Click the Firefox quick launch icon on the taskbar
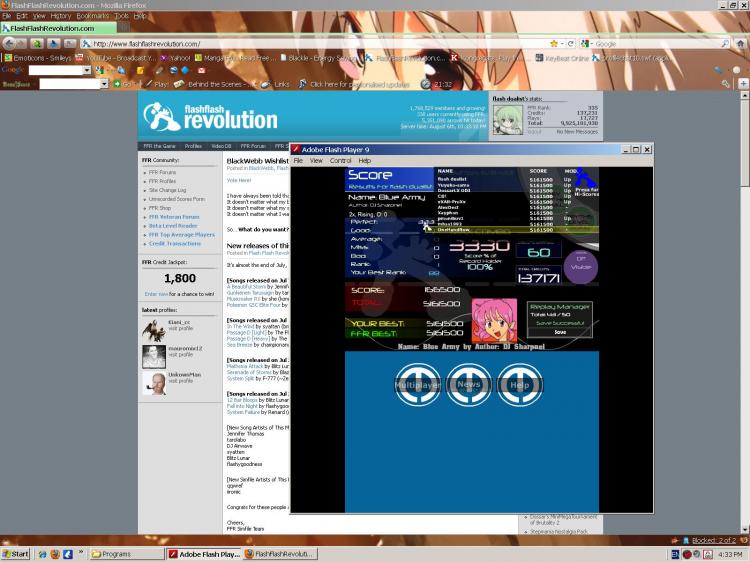 55,554
